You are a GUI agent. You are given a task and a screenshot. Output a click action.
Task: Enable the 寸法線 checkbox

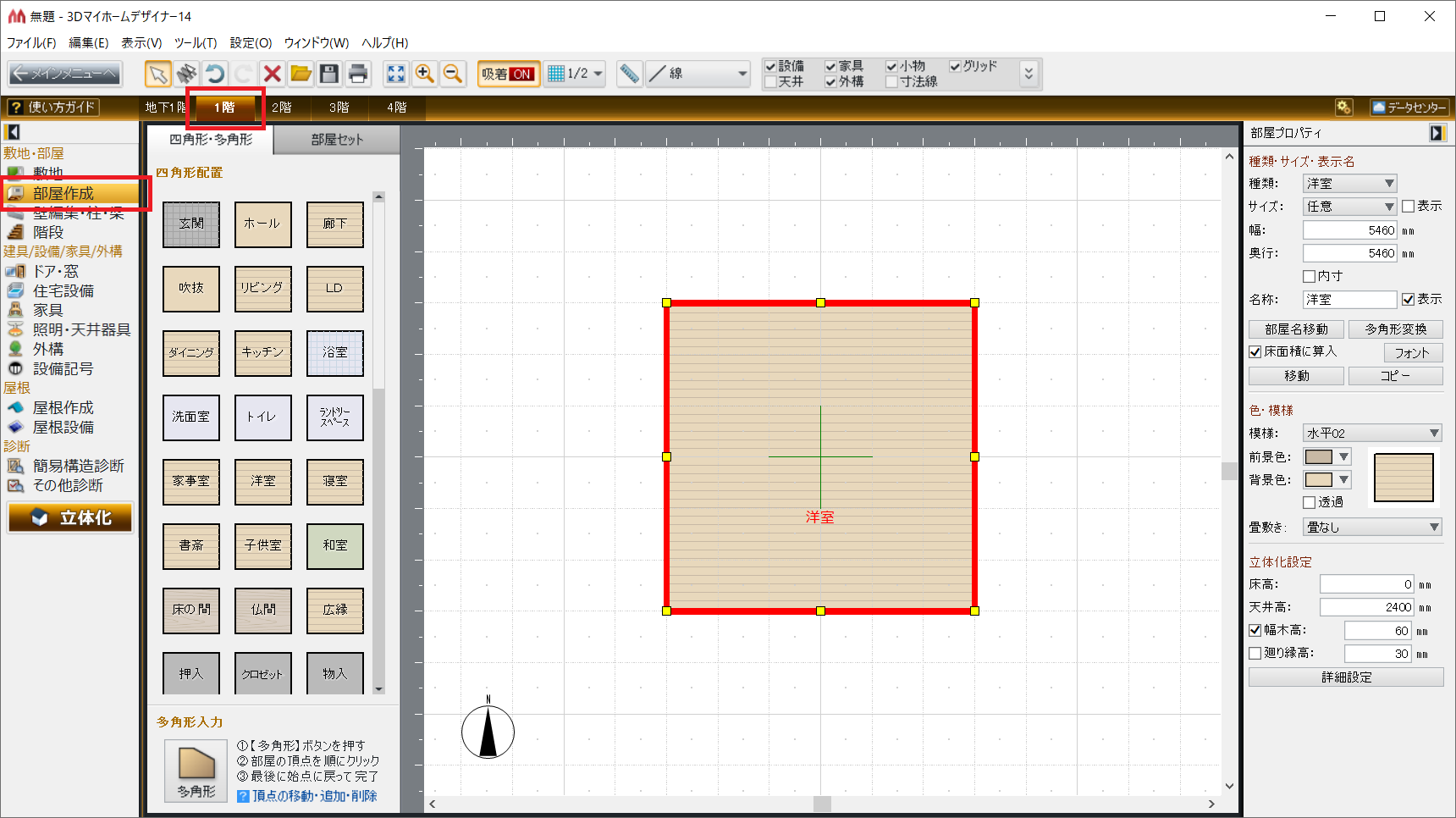tap(891, 82)
